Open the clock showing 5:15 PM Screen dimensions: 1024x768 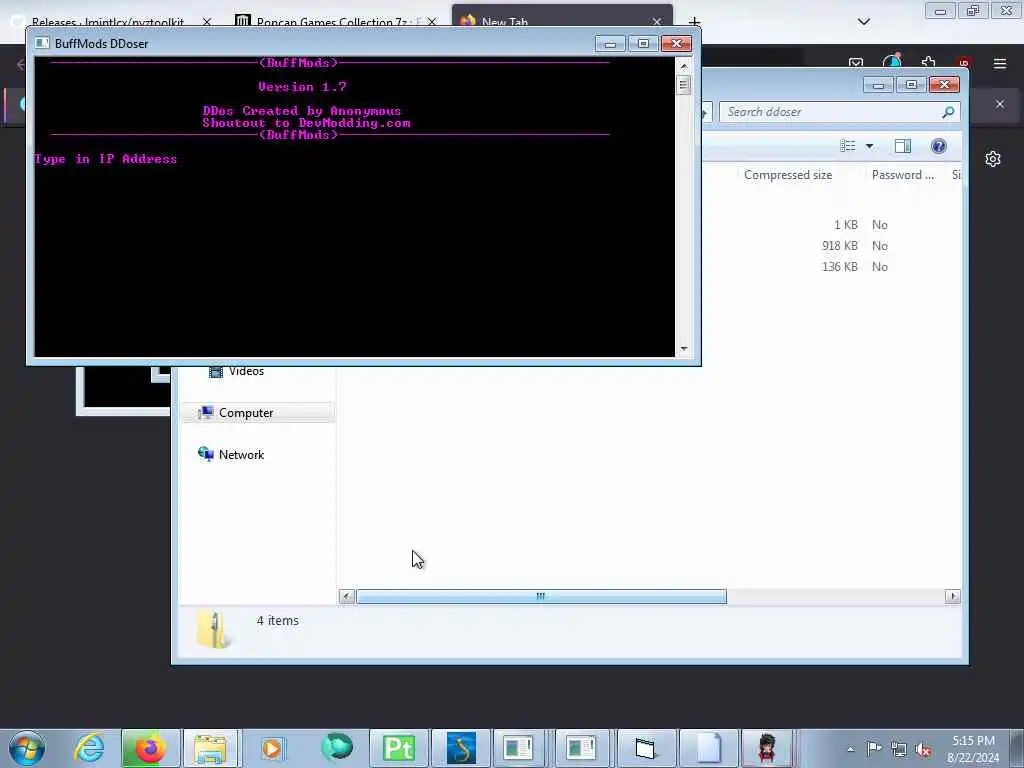click(973, 749)
